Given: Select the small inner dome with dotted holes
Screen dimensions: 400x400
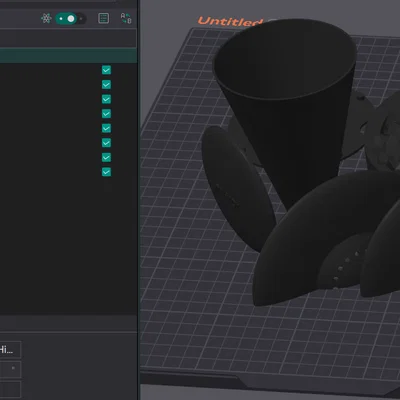Looking at the screenshot, I should (343, 263).
